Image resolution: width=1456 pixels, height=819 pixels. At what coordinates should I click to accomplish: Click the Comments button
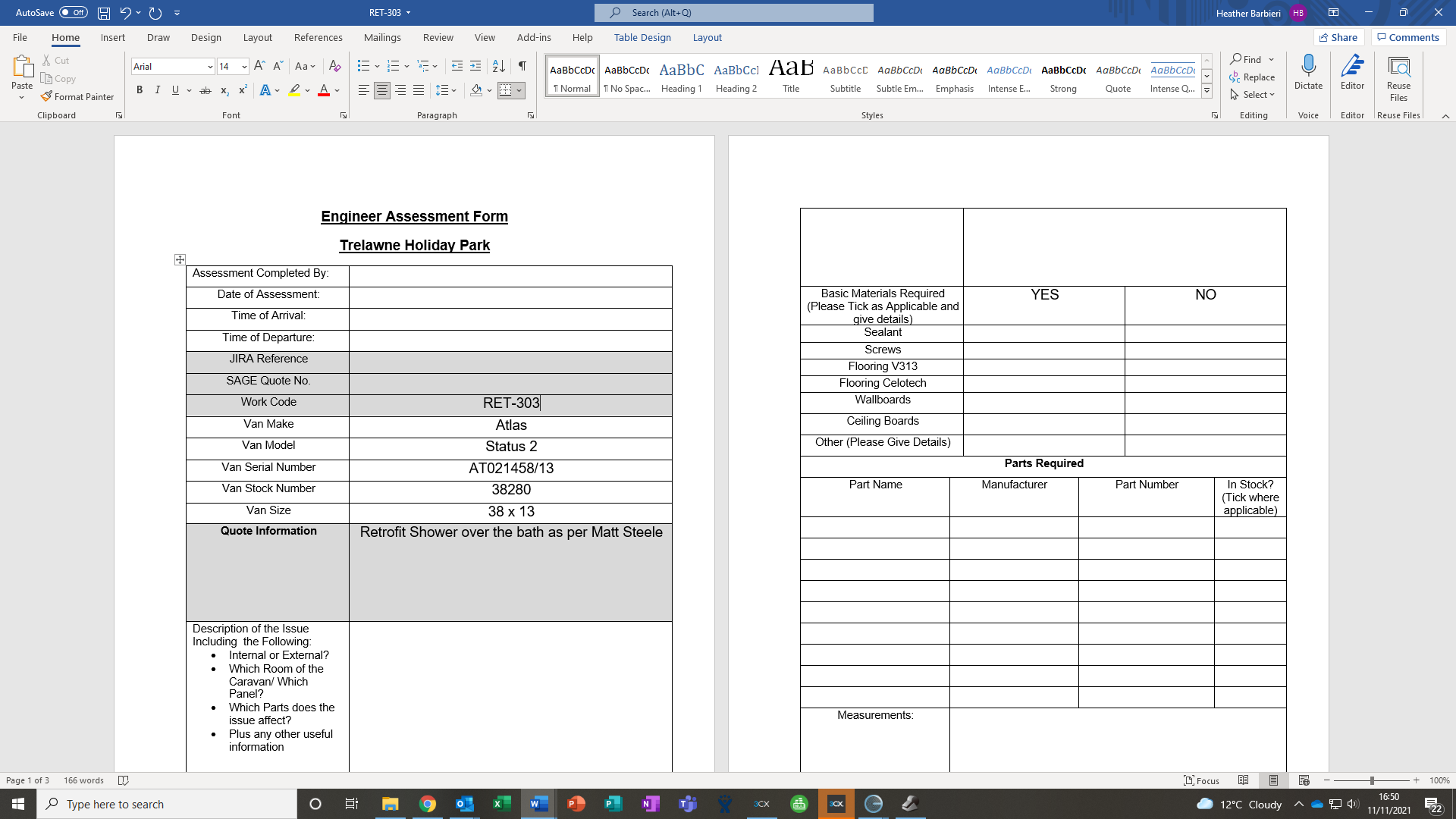(1408, 37)
